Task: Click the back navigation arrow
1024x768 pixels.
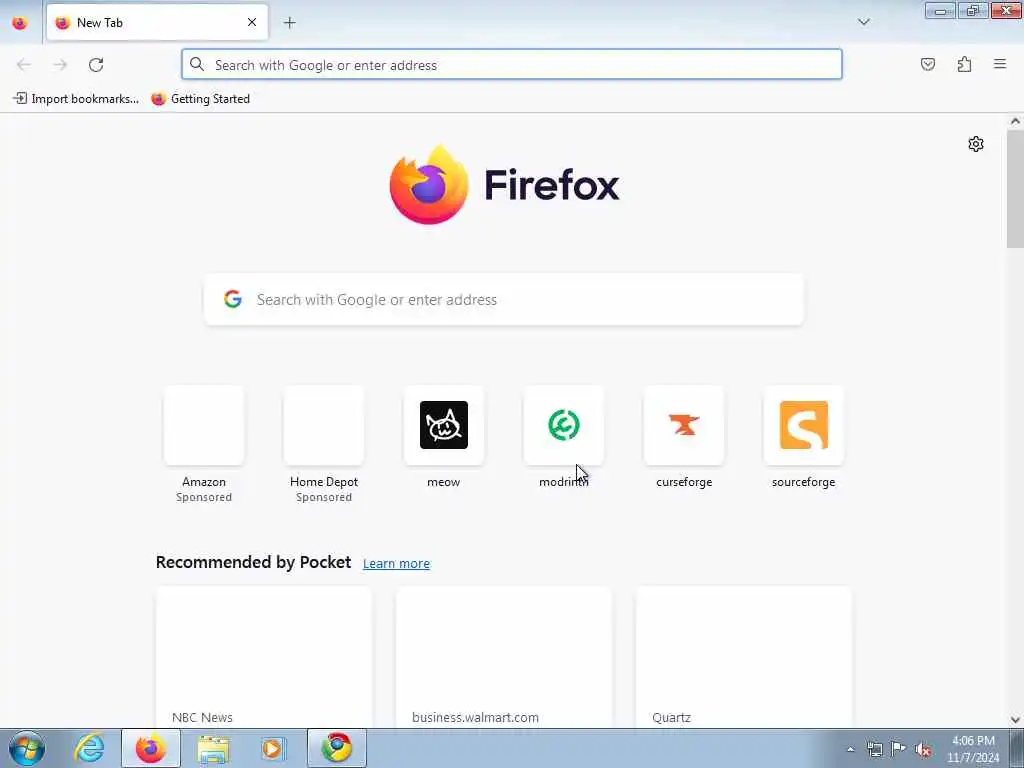Action: (24, 65)
